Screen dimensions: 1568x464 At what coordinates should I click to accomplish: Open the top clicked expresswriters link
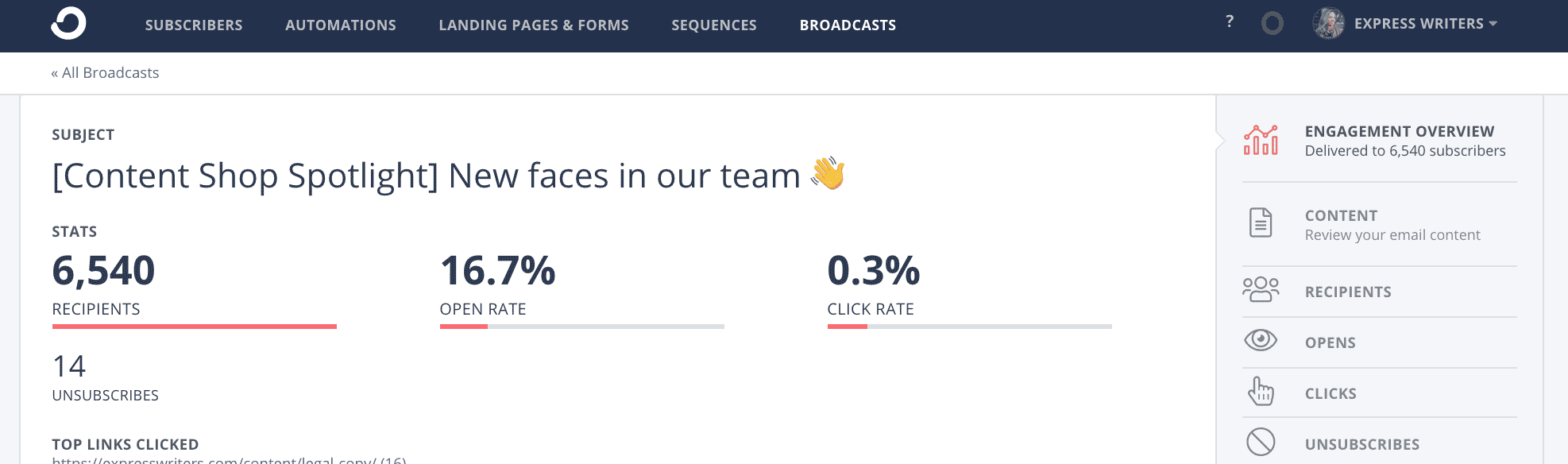(229, 459)
